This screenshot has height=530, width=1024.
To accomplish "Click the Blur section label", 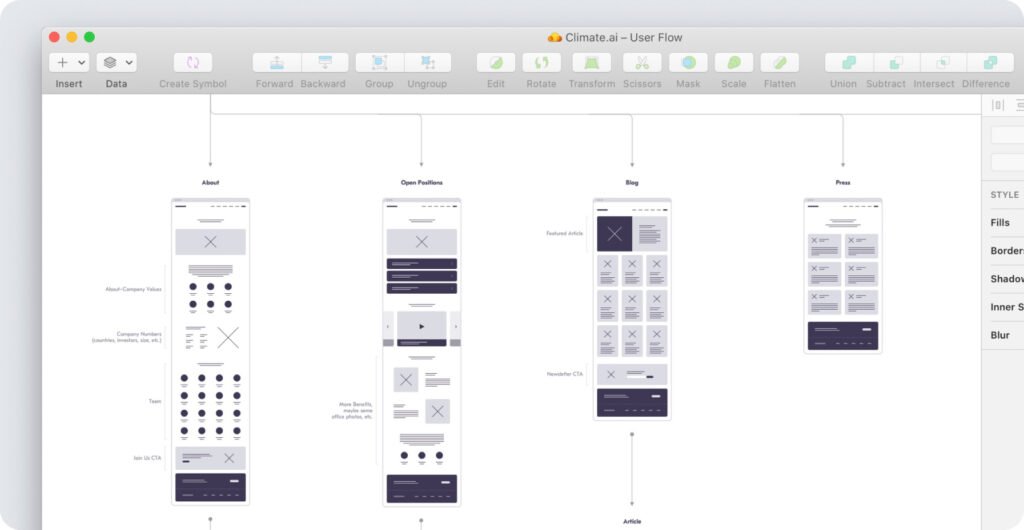I will [1000, 335].
